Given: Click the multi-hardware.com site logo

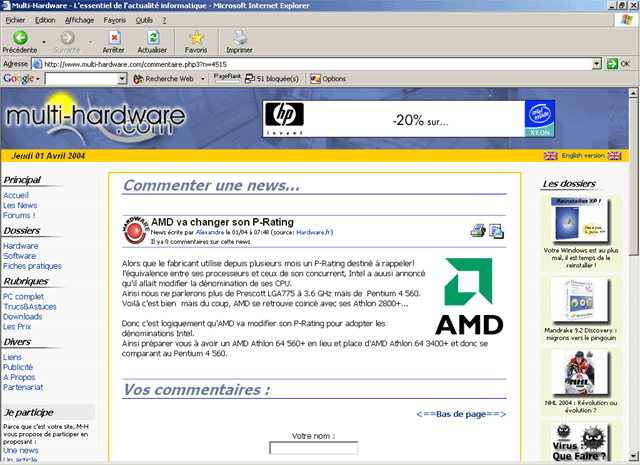Looking at the screenshot, I should pyautogui.click(x=96, y=118).
